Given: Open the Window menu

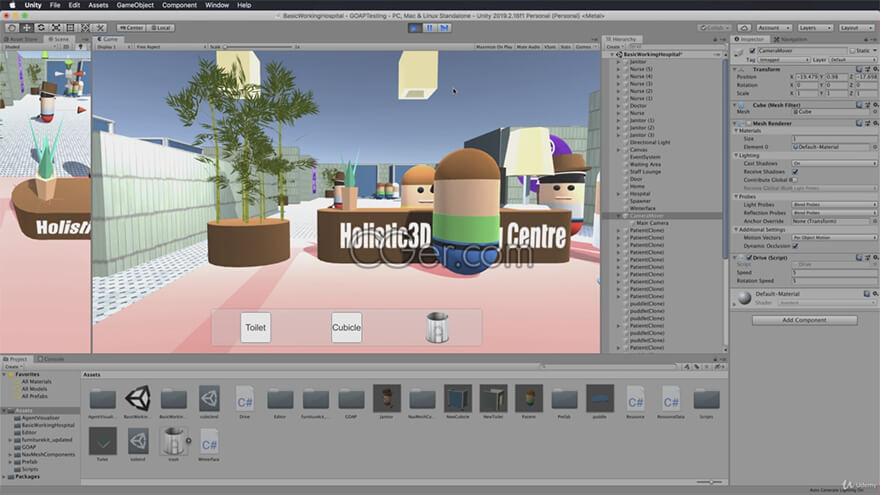Looking at the screenshot, I should (x=217, y=5).
